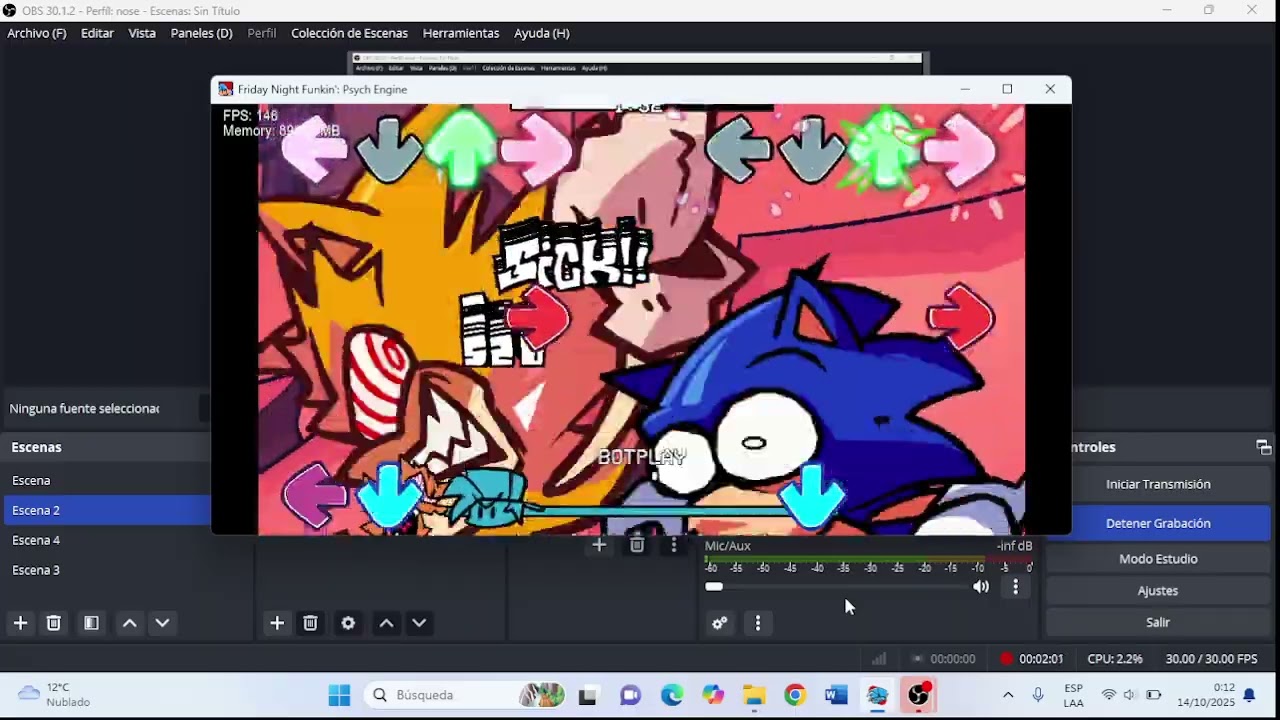
Task: Select scene Escena 4
Action: (106, 540)
